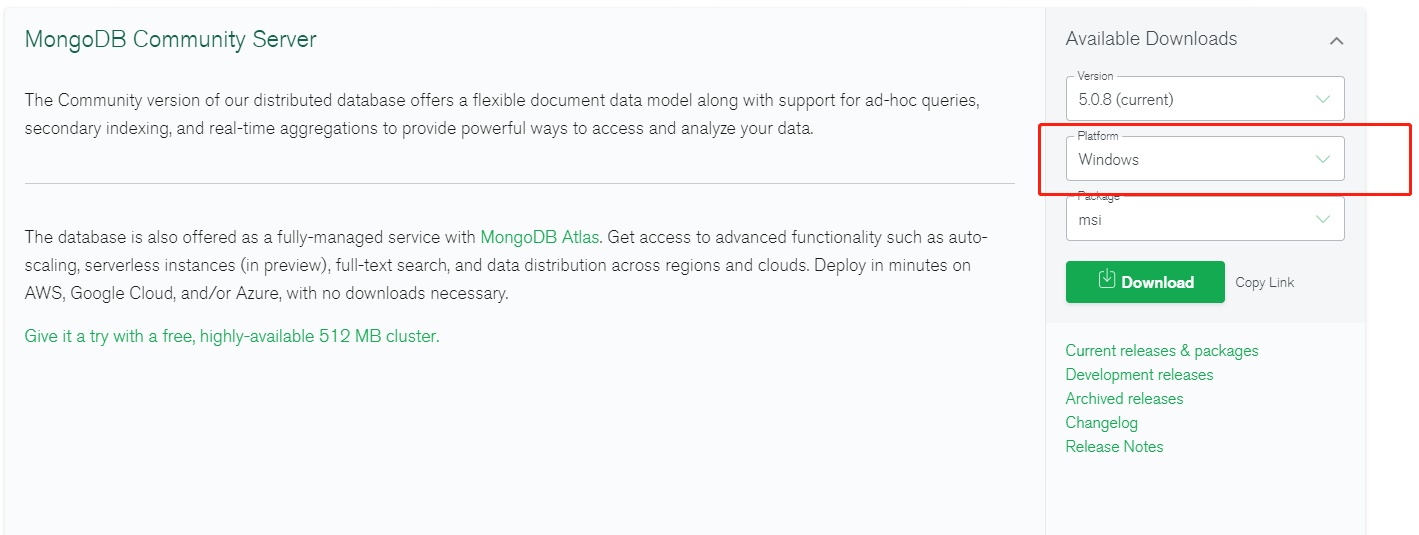Open the Release Notes link

point(1114,447)
